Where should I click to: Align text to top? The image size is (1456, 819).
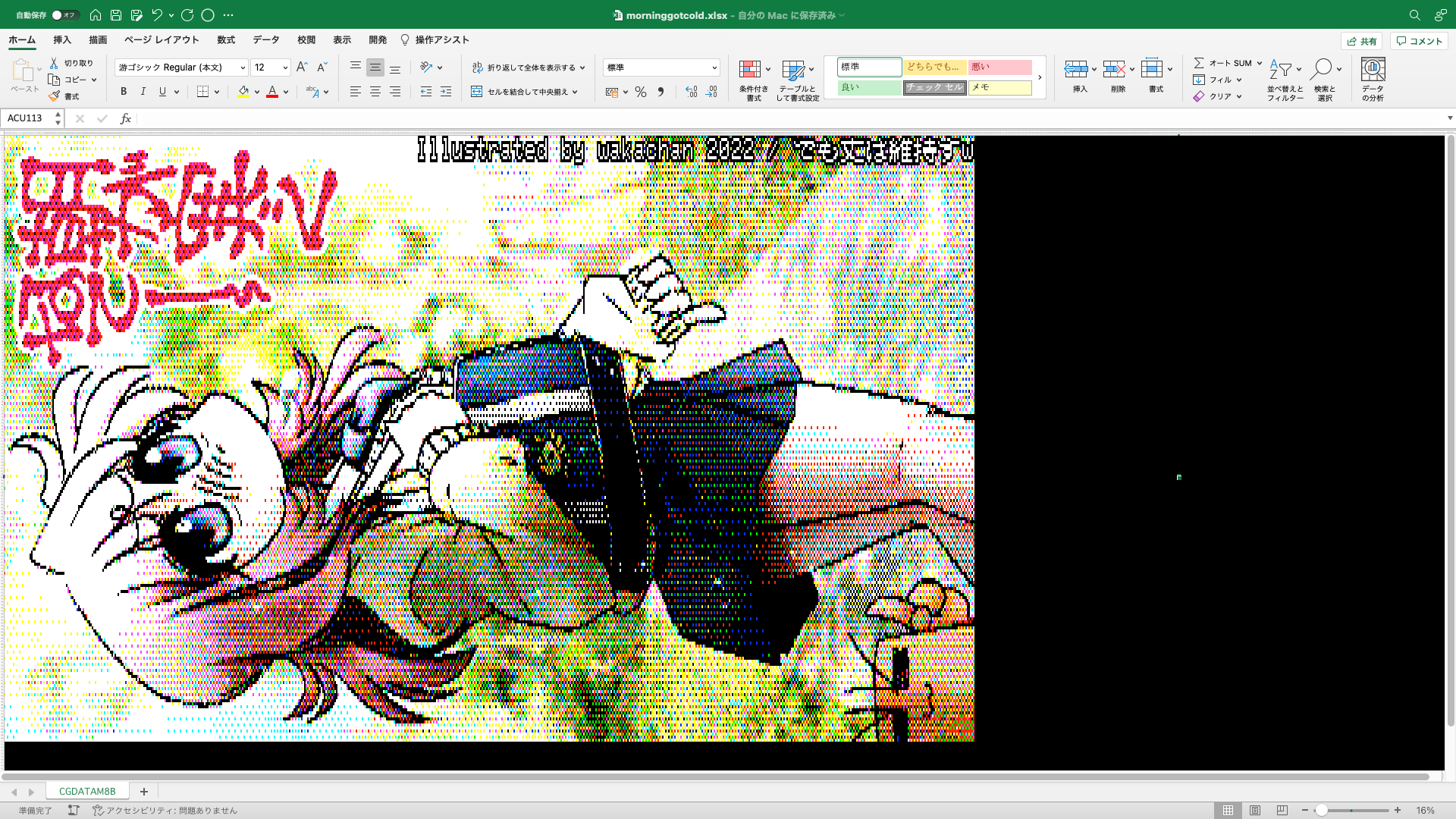pyautogui.click(x=356, y=67)
